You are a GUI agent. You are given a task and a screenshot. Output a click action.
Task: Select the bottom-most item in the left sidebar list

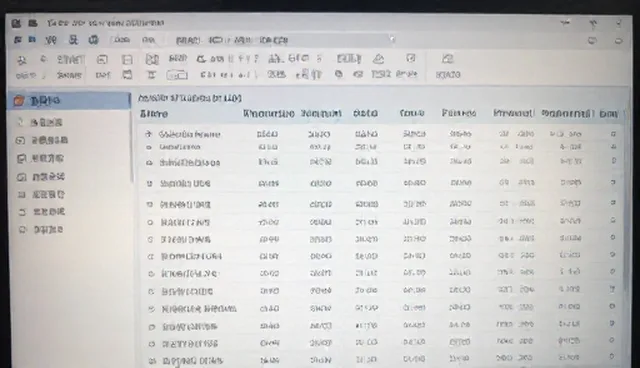[x=41, y=230]
